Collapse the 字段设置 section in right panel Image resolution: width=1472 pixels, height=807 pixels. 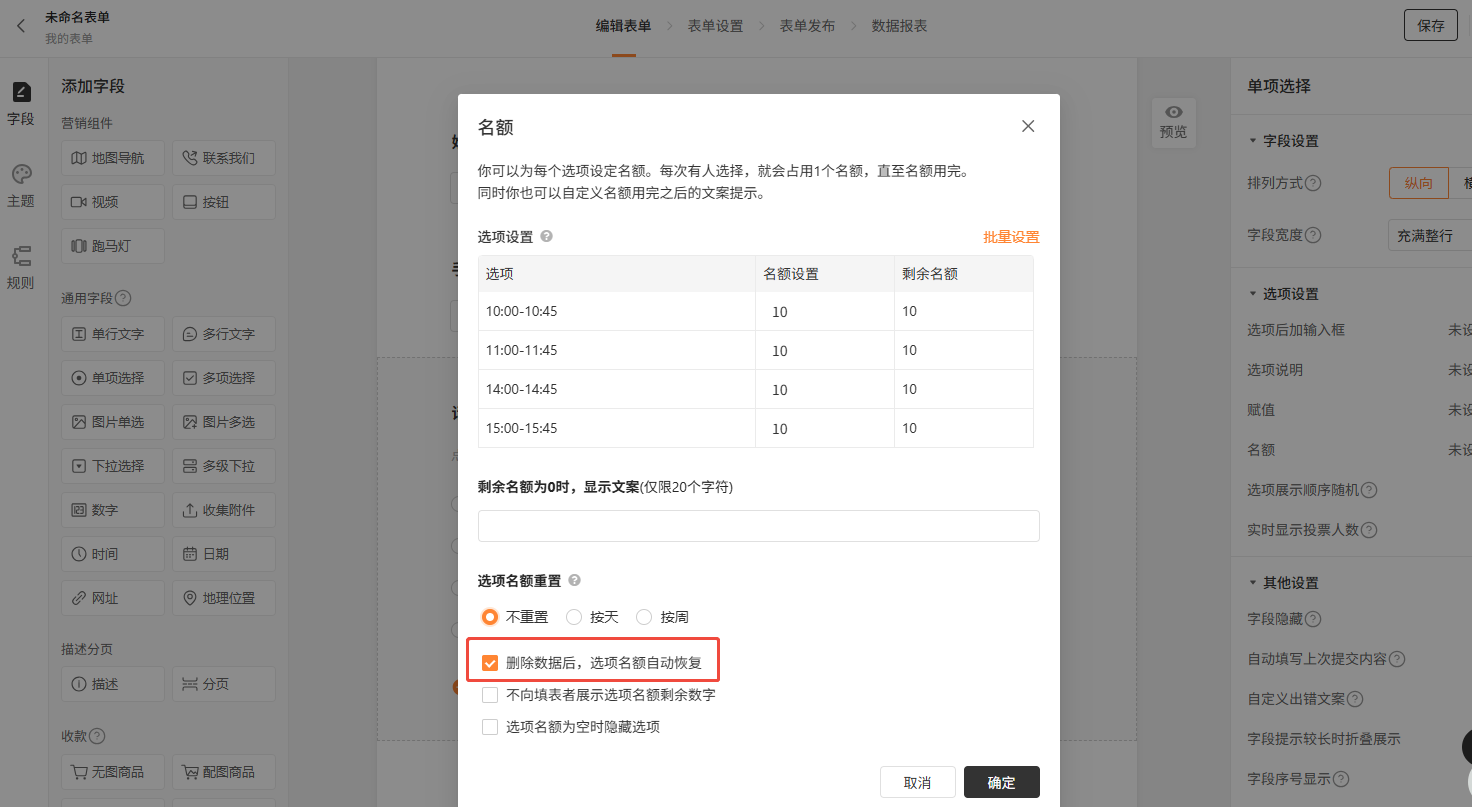[x=1252, y=141]
